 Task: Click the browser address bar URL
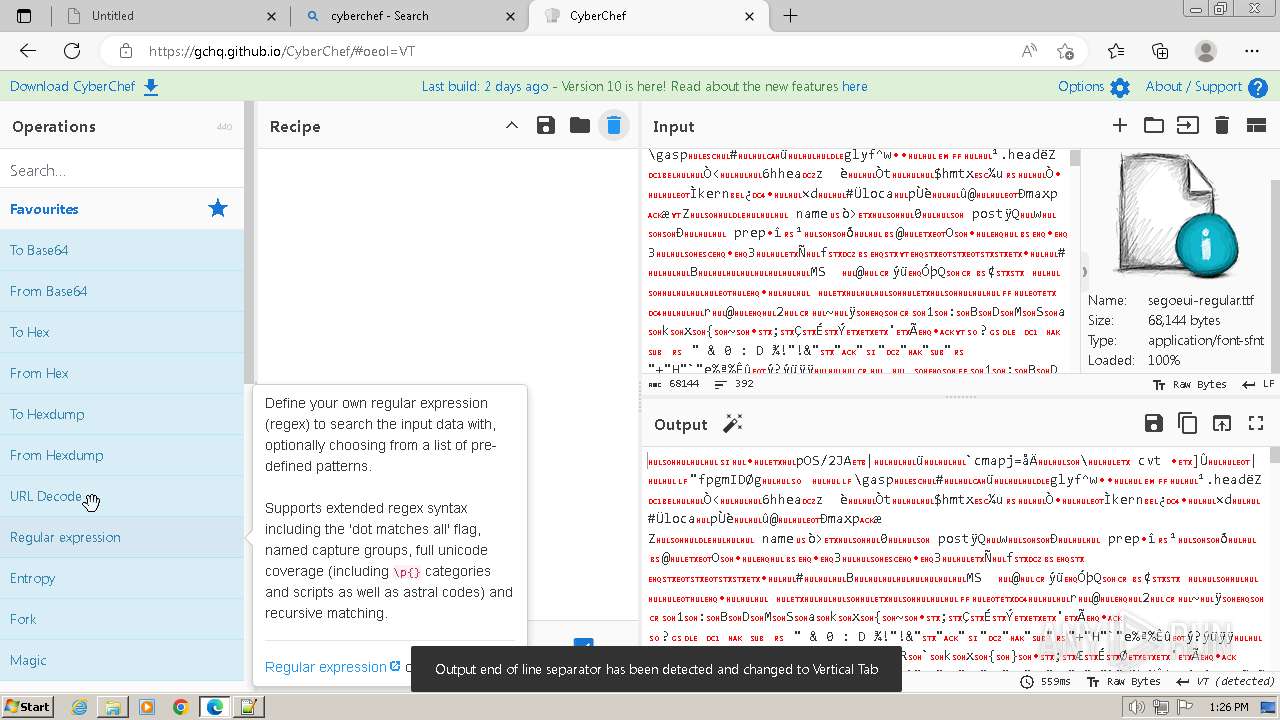(x=282, y=51)
